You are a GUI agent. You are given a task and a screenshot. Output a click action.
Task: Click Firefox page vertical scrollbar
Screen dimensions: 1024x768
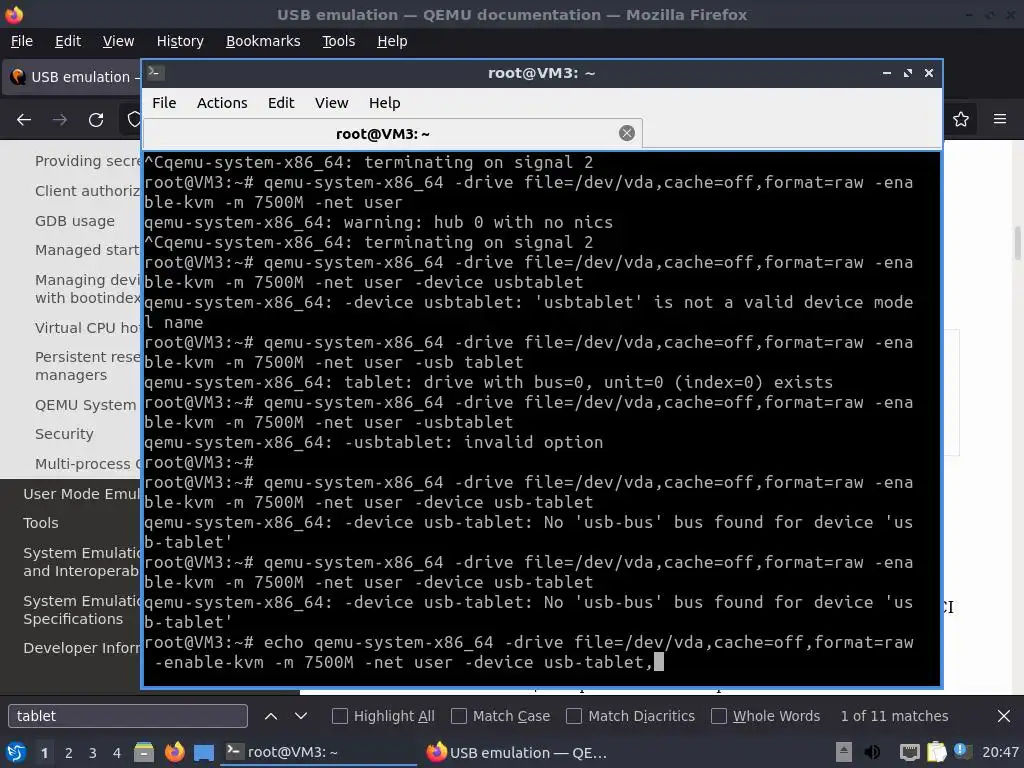(1017, 243)
